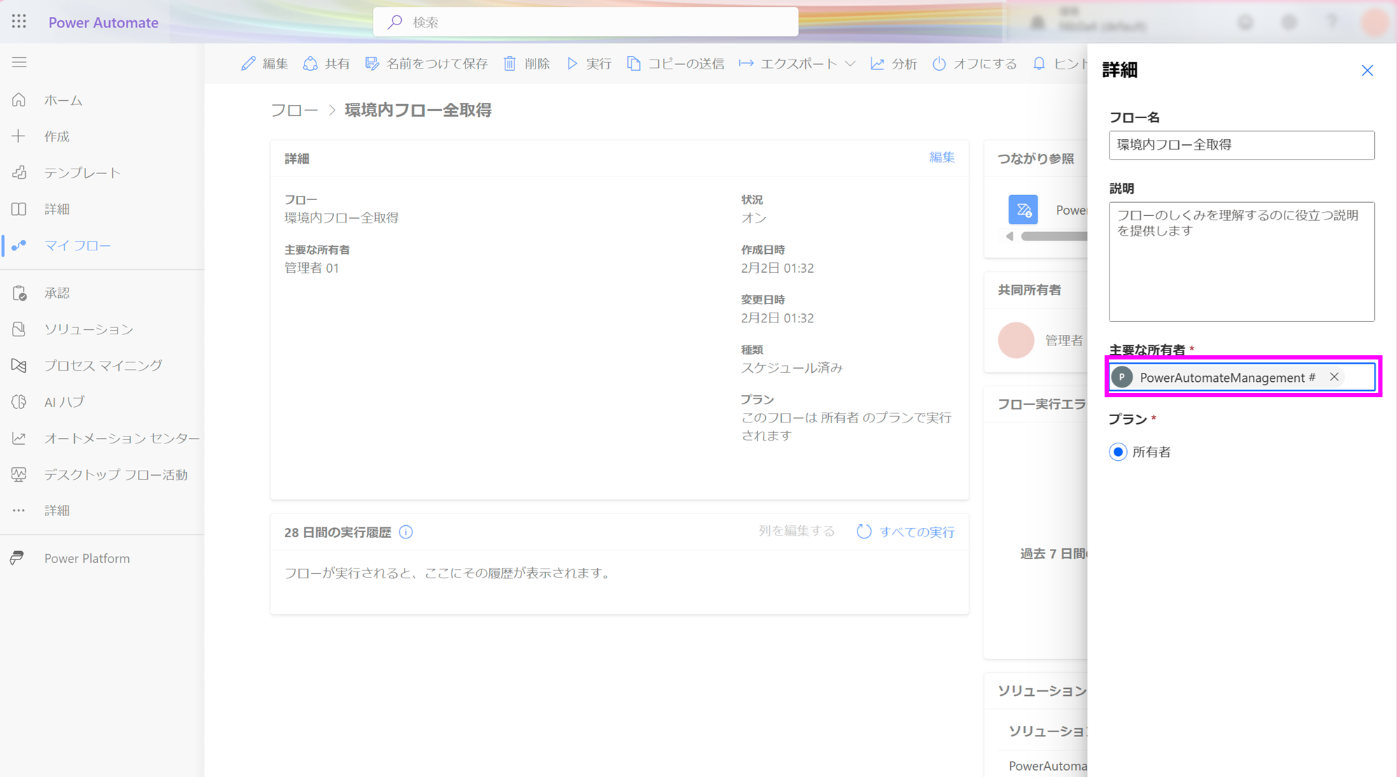Open the app launcher waffle icon

tap(19, 22)
